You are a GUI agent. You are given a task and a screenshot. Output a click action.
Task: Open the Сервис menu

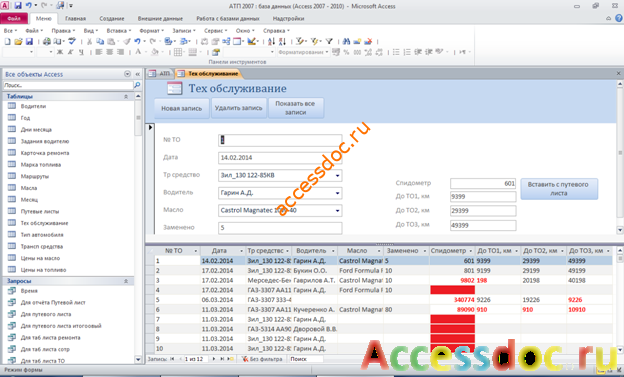coord(215,31)
